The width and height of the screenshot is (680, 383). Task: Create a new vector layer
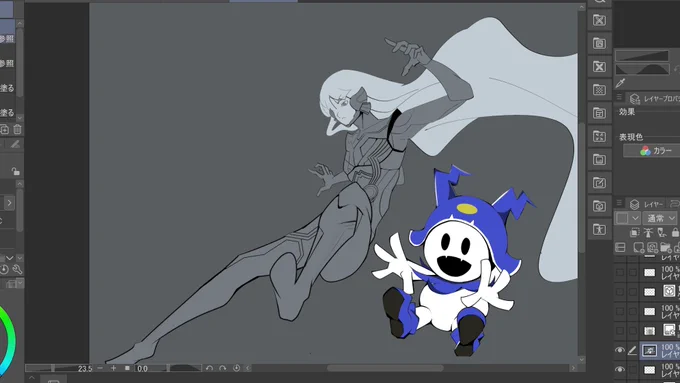tap(652, 247)
